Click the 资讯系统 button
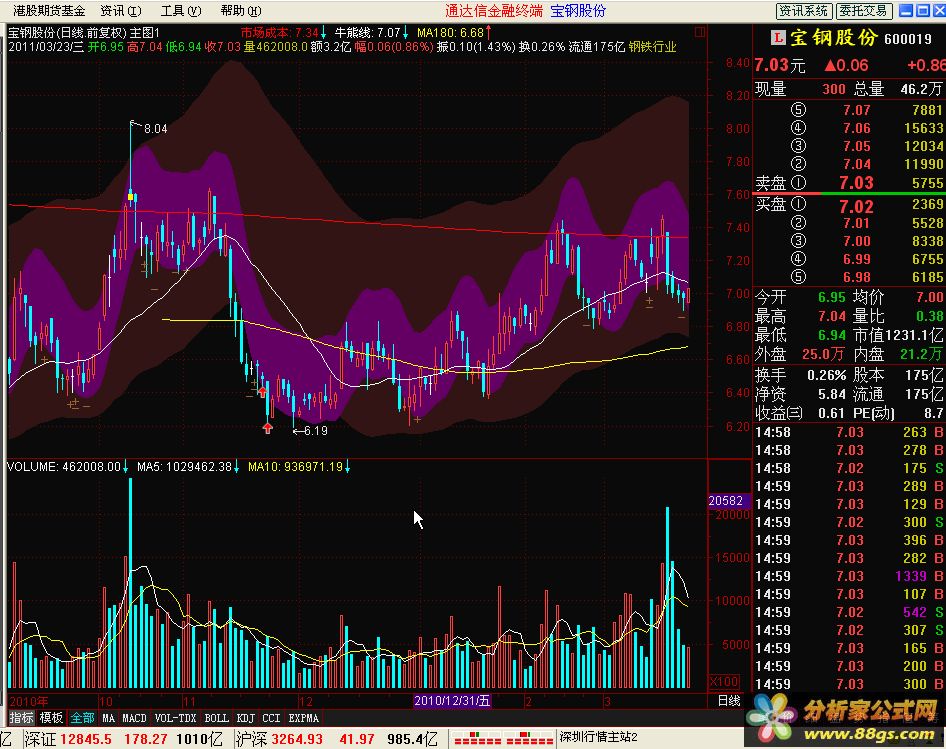946x749 pixels. coord(804,11)
